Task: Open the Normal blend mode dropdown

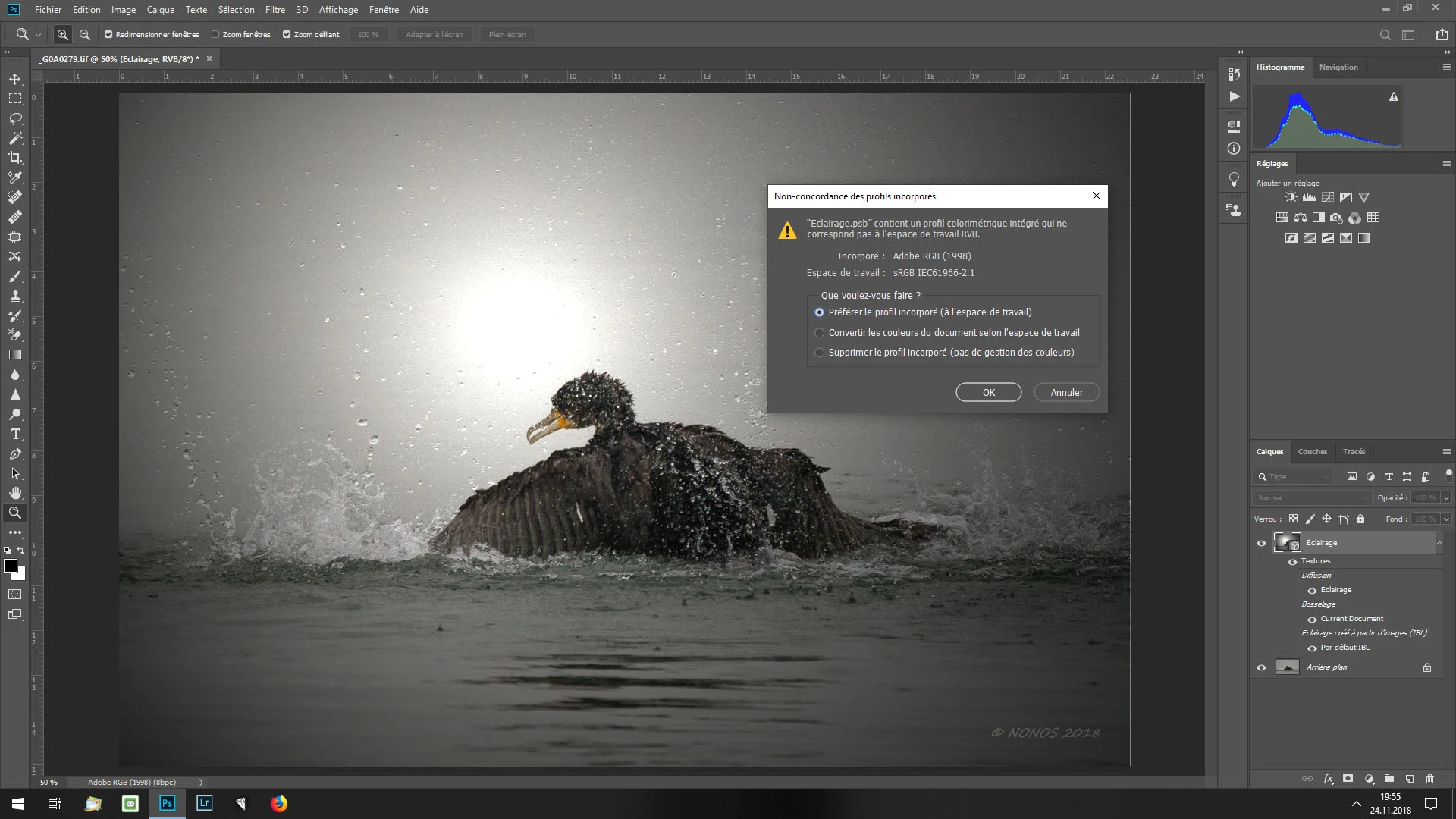Action: (x=1312, y=498)
